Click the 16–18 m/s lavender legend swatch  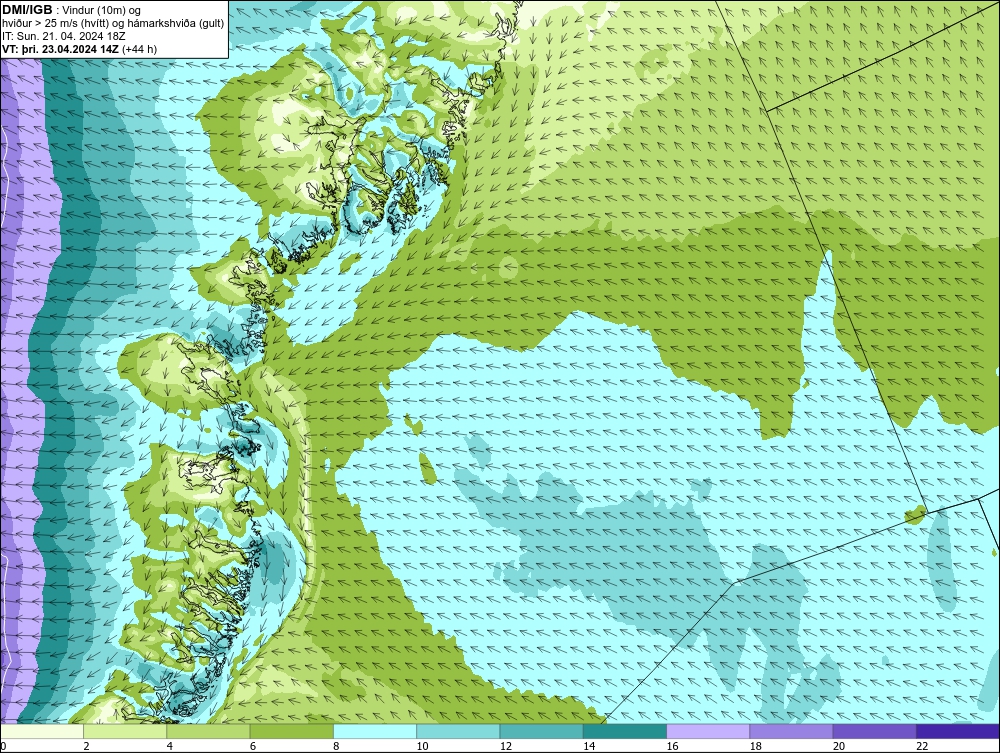pos(708,731)
